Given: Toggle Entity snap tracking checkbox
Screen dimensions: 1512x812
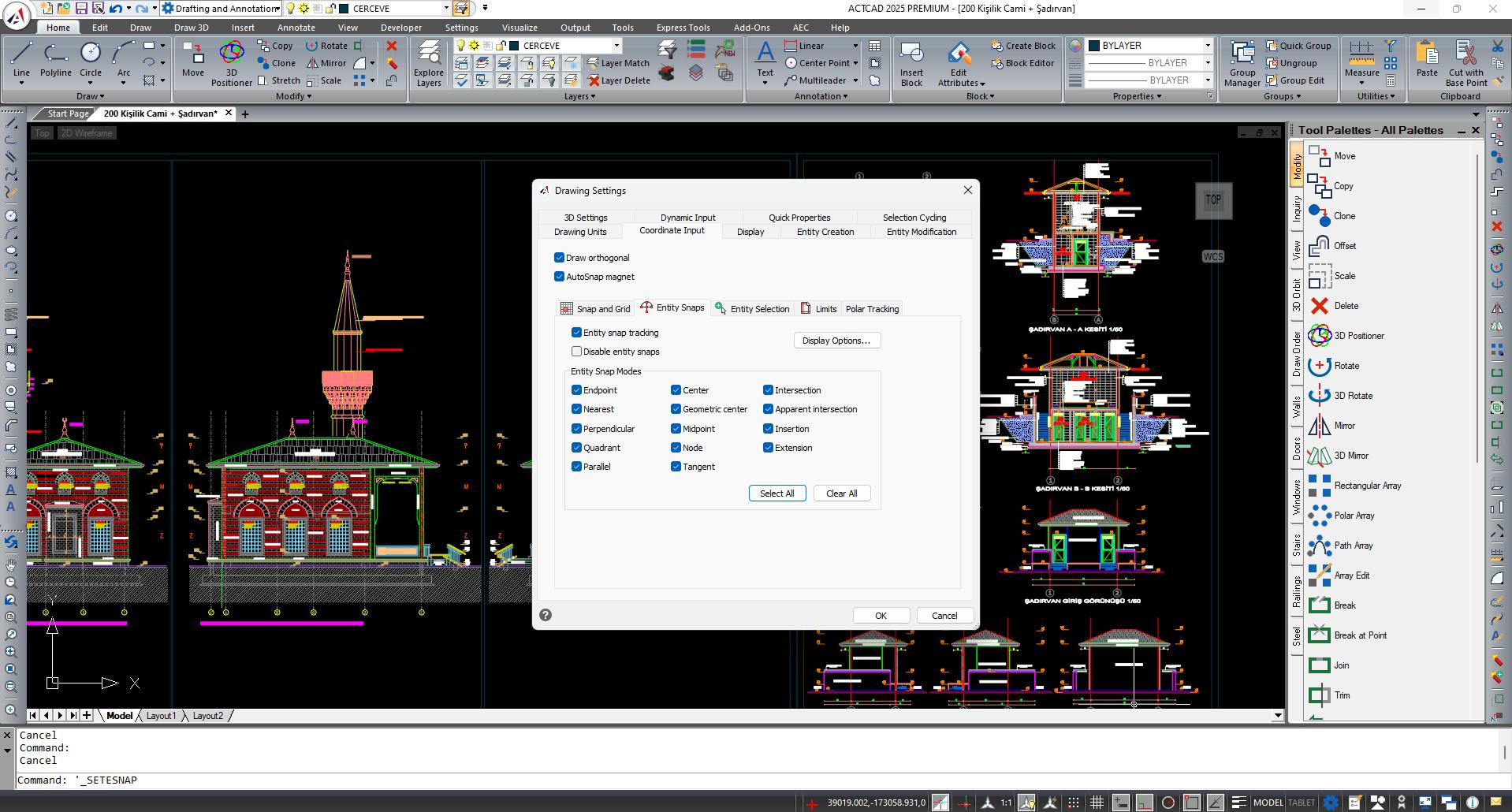Looking at the screenshot, I should click(x=576, y=333).
